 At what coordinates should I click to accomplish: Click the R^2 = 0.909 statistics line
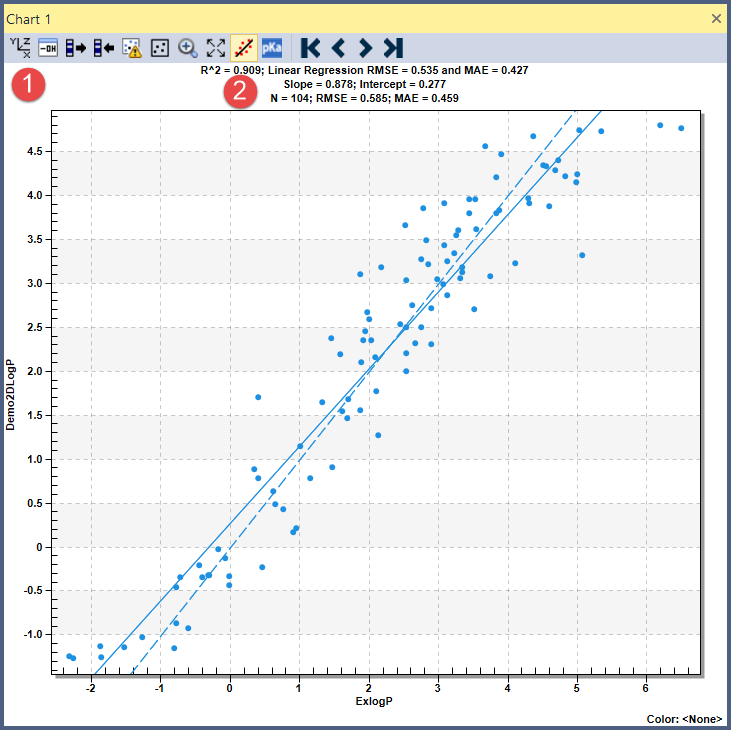pyautogui.click(x=365, y=70)
